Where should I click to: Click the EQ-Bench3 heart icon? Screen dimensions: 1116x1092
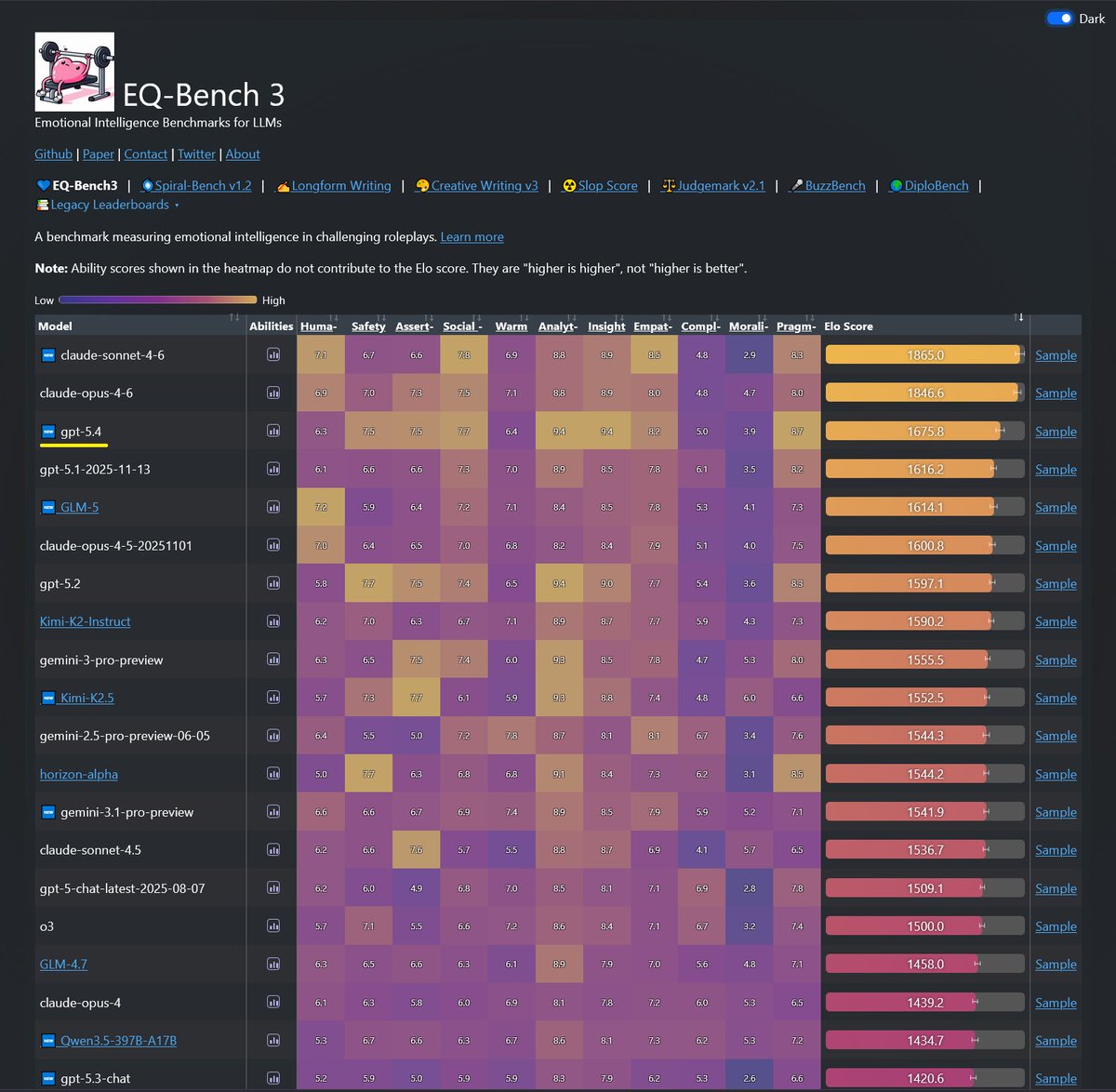pos(43,185)
